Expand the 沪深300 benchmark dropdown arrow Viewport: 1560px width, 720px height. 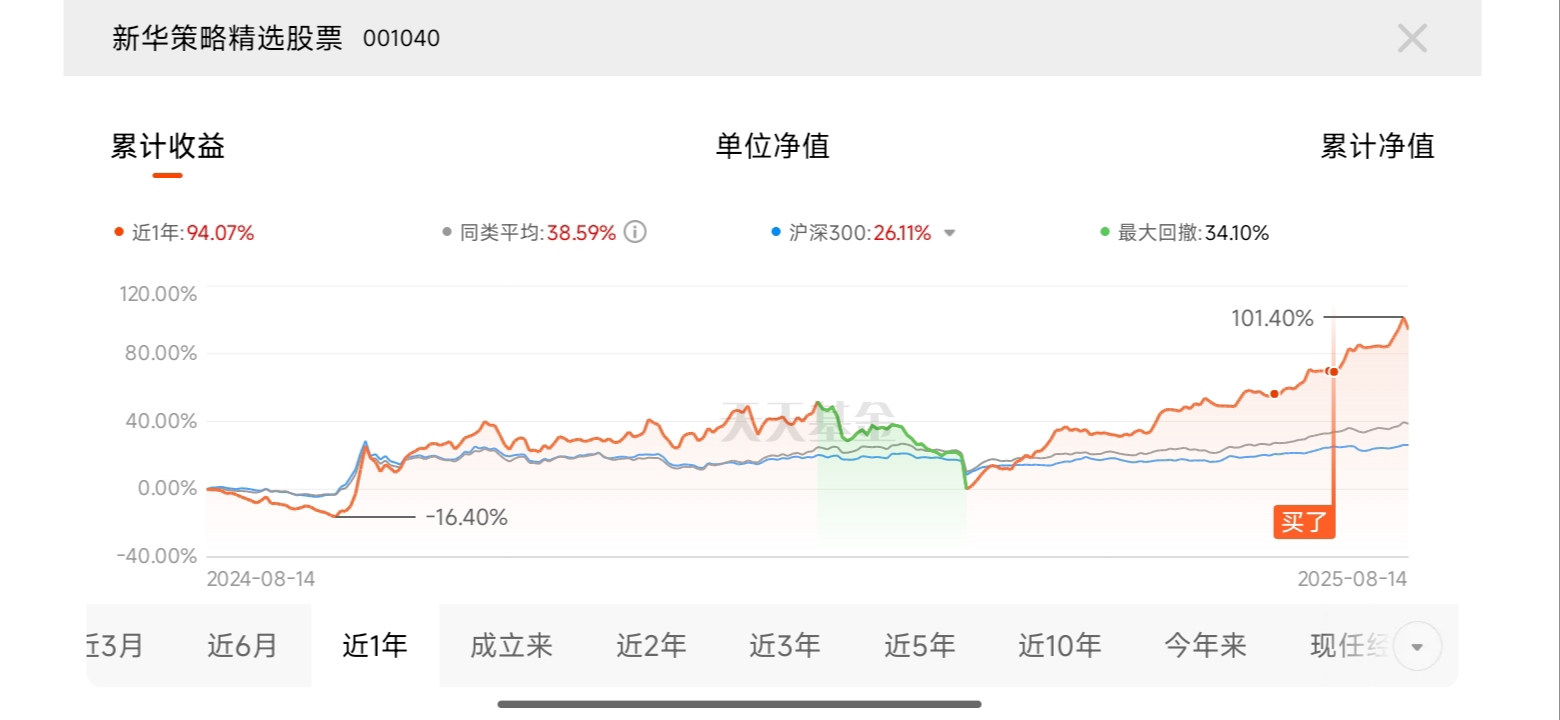tap(950, 233)
